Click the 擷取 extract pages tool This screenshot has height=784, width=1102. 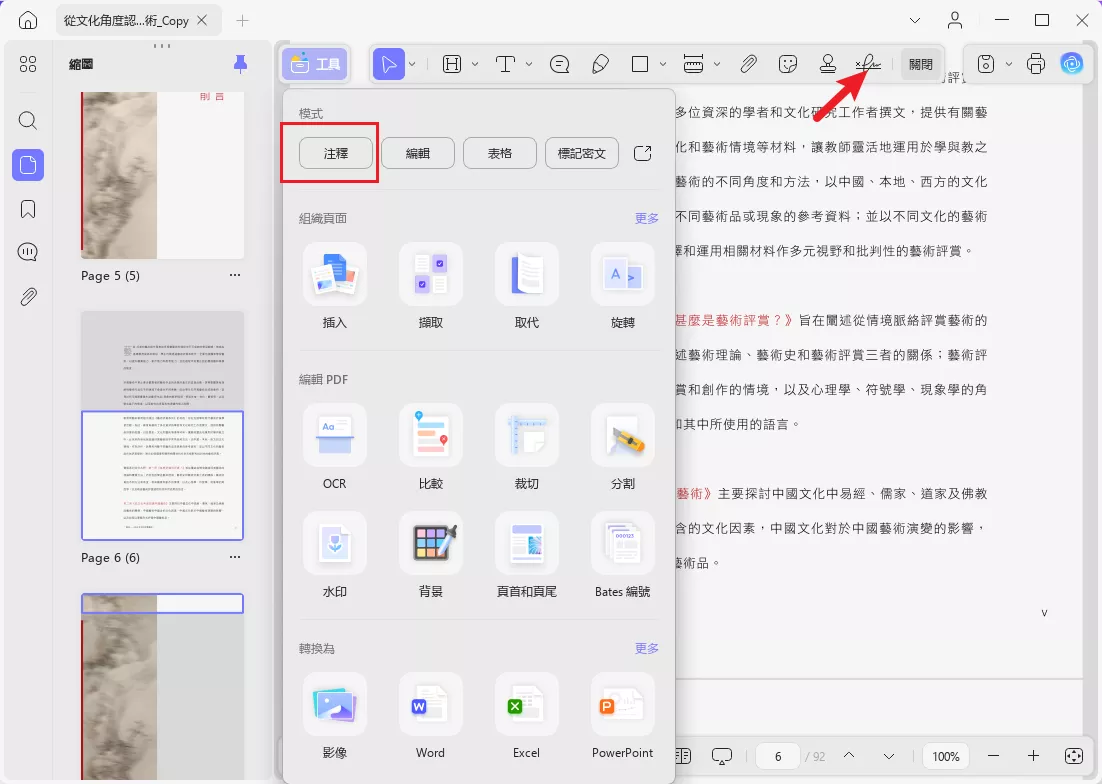tap(431, 287)
